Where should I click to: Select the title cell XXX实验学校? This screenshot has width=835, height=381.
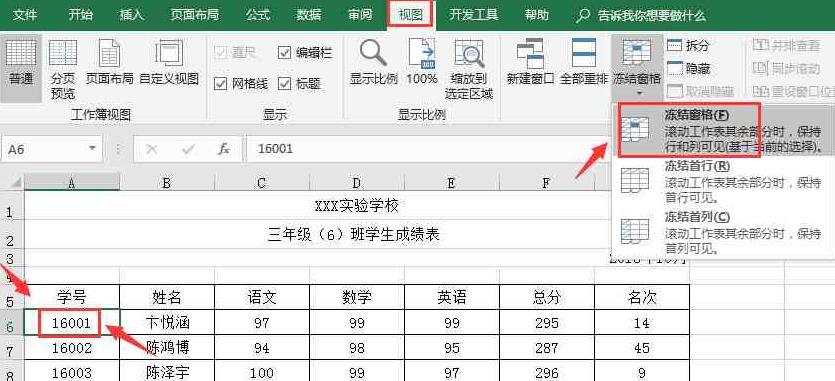coord(357,205)
